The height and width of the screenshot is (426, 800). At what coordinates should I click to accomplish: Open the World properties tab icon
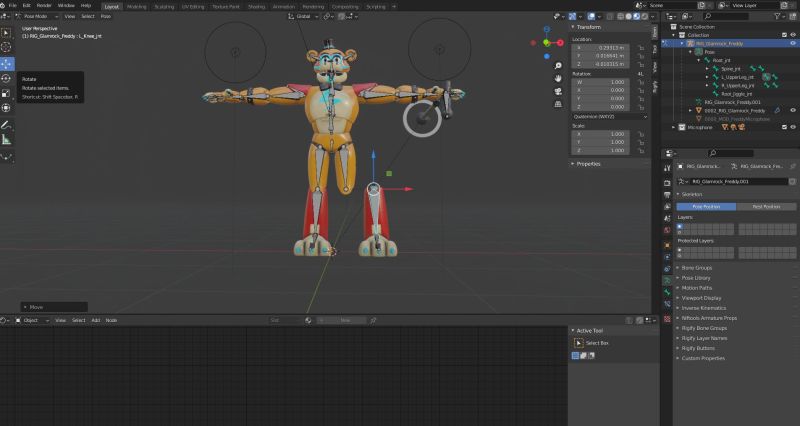click(x=667, y=231)
